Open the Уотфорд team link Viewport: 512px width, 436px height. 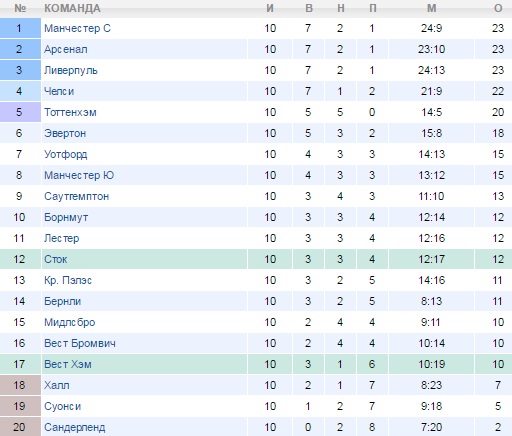(66, 154)
